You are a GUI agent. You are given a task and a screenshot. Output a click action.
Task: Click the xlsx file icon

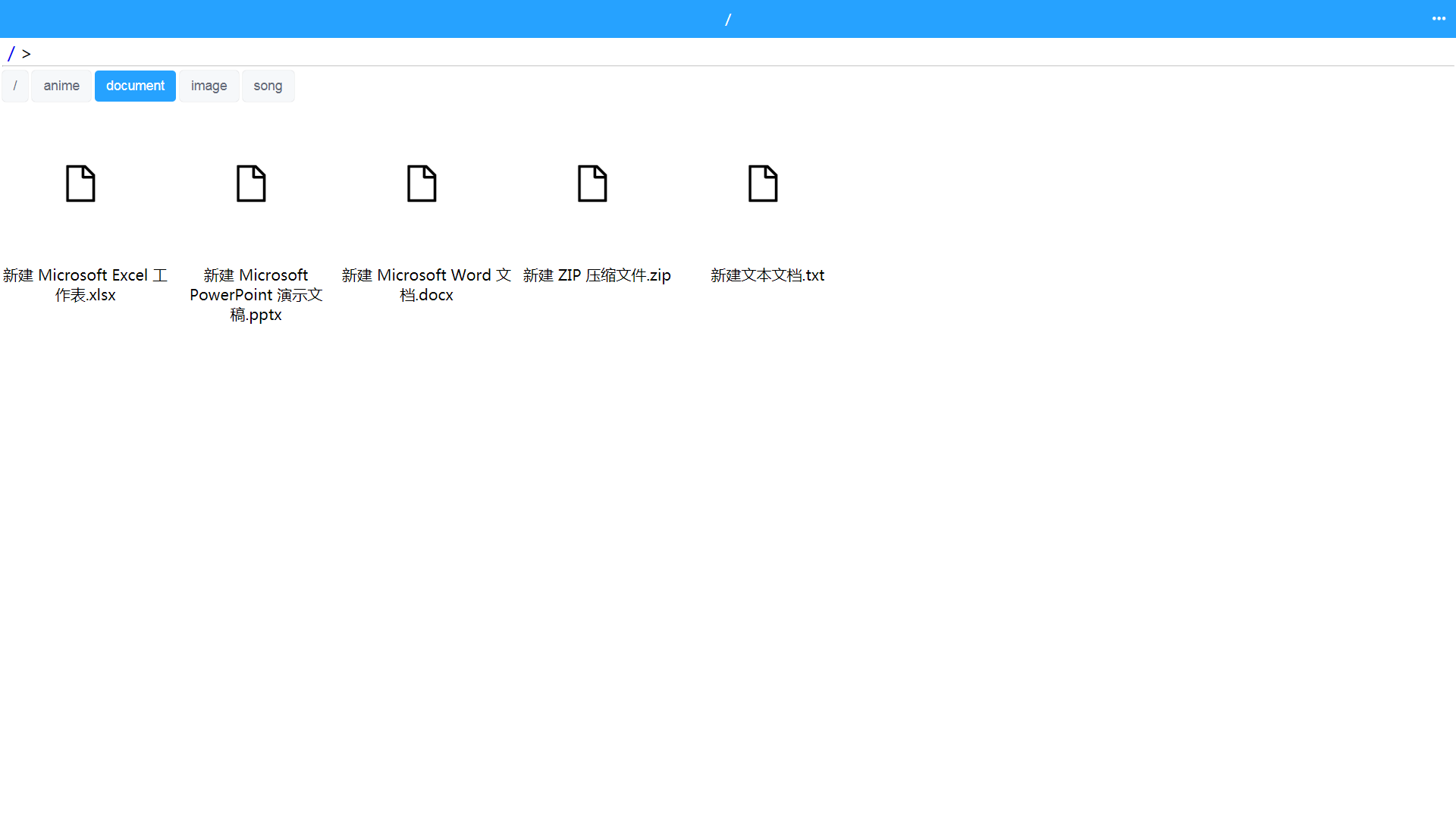point(80,184)
